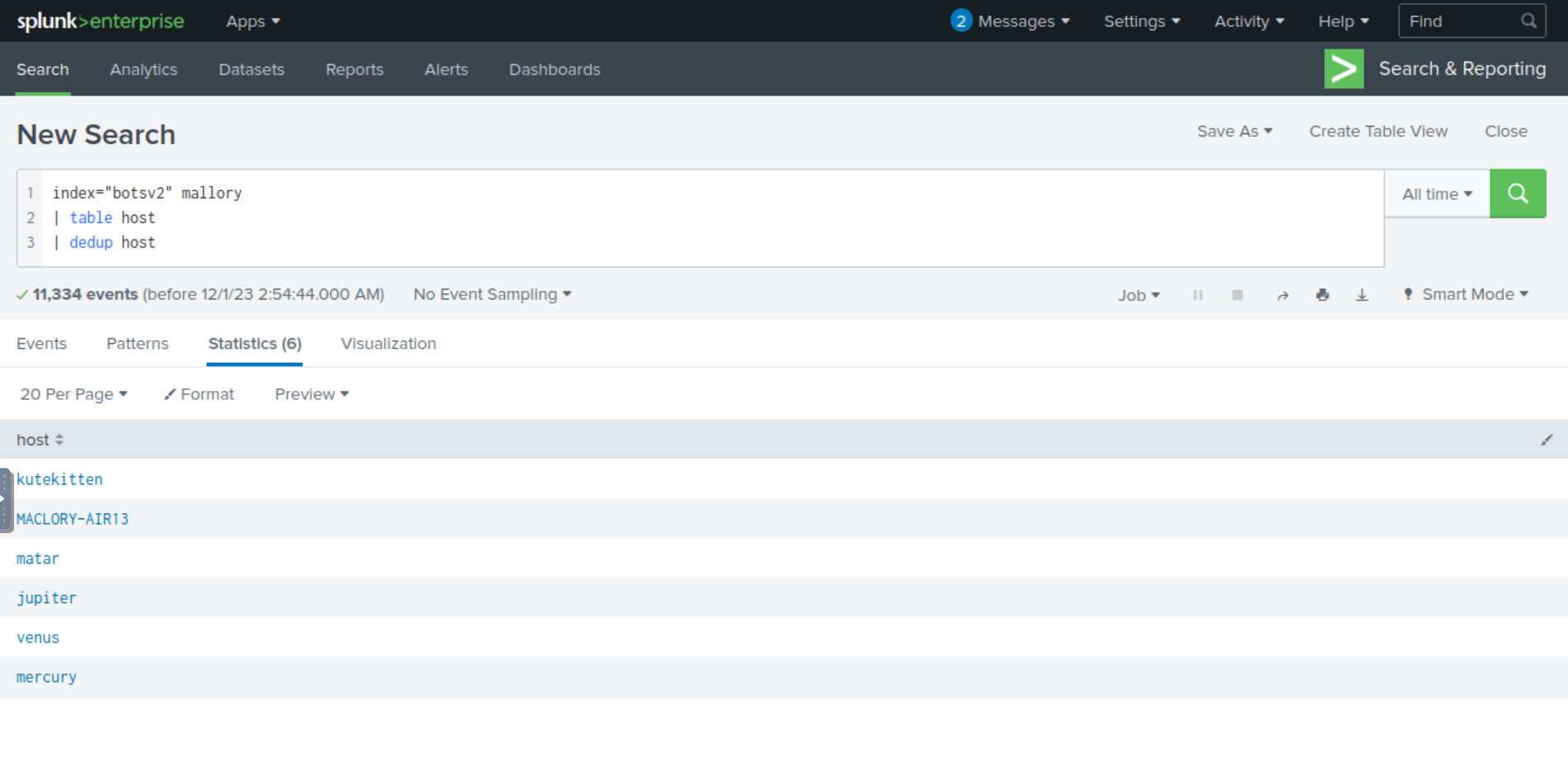Open the Alerts nav tab
Screen dimensions: 1568x771
click(446, 70)
